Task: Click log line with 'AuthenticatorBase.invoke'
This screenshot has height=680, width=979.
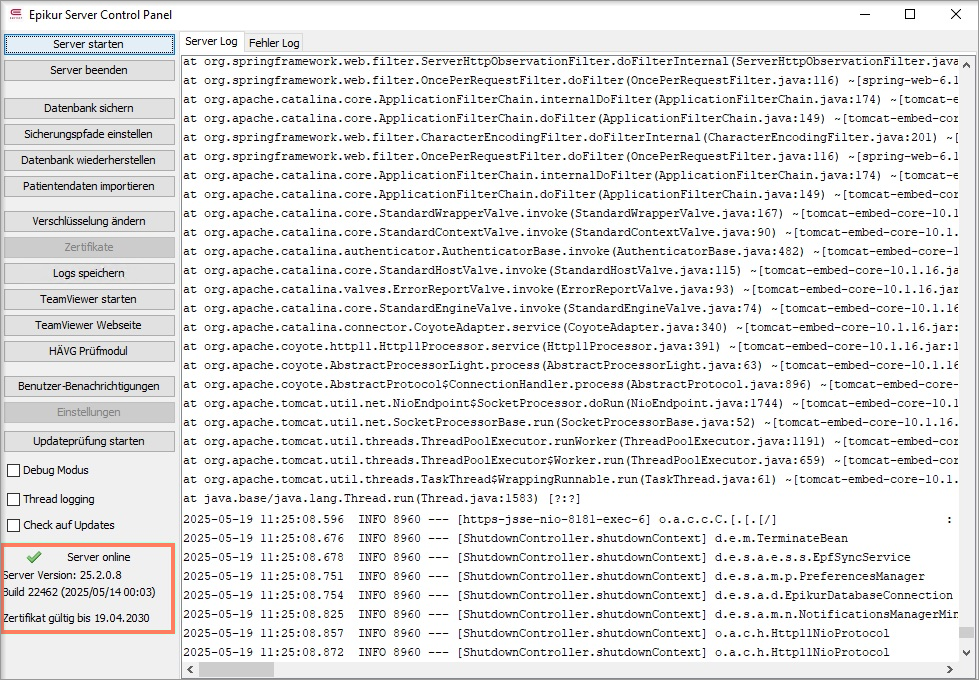Action: point(571,251)
